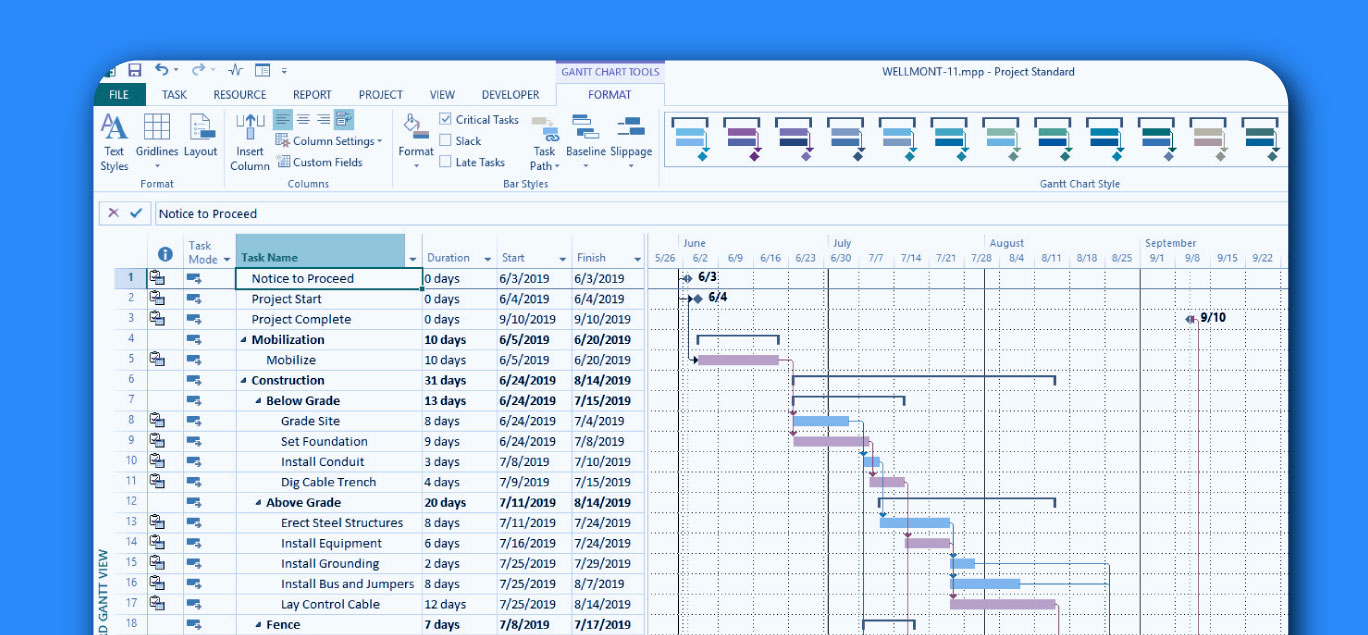Click the entry bar showing Notice to Proceed
This screenshot has width=1368, height=635.
tap(720, 213)
